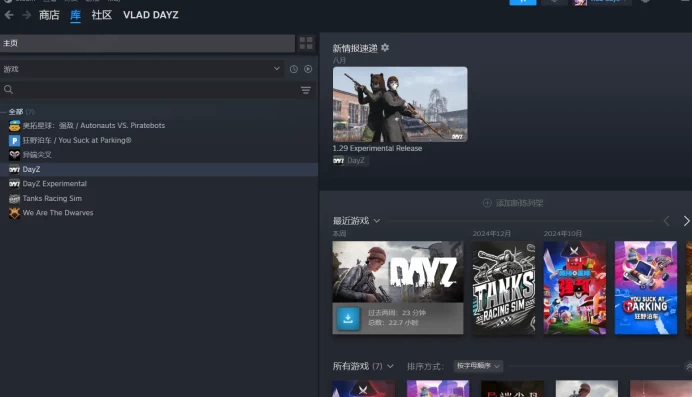692x397 pixels.
Task: Select the 主页 home bar
Action: pyautogui.click(x=147, y=43)
